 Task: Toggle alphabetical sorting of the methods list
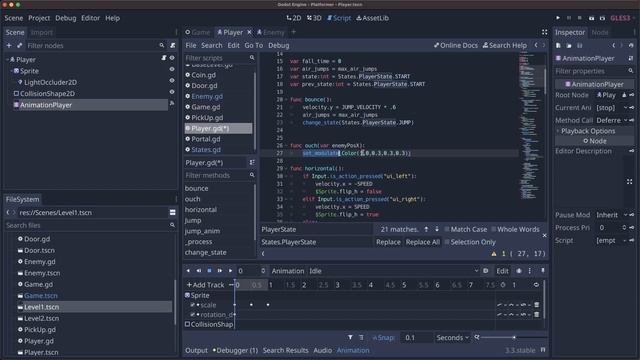pos(252,162)
